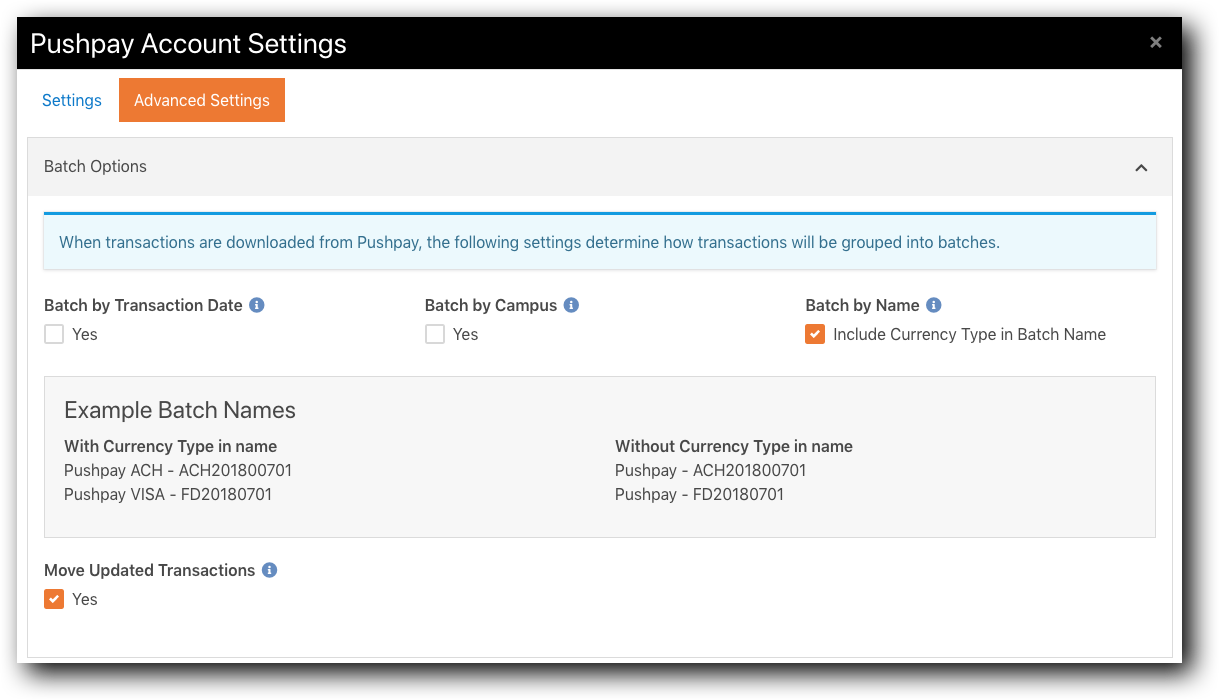This screenshot has width=1219, height=700.
Task: Click the Batch by Name heading label
Action: (x=862, y=304)
